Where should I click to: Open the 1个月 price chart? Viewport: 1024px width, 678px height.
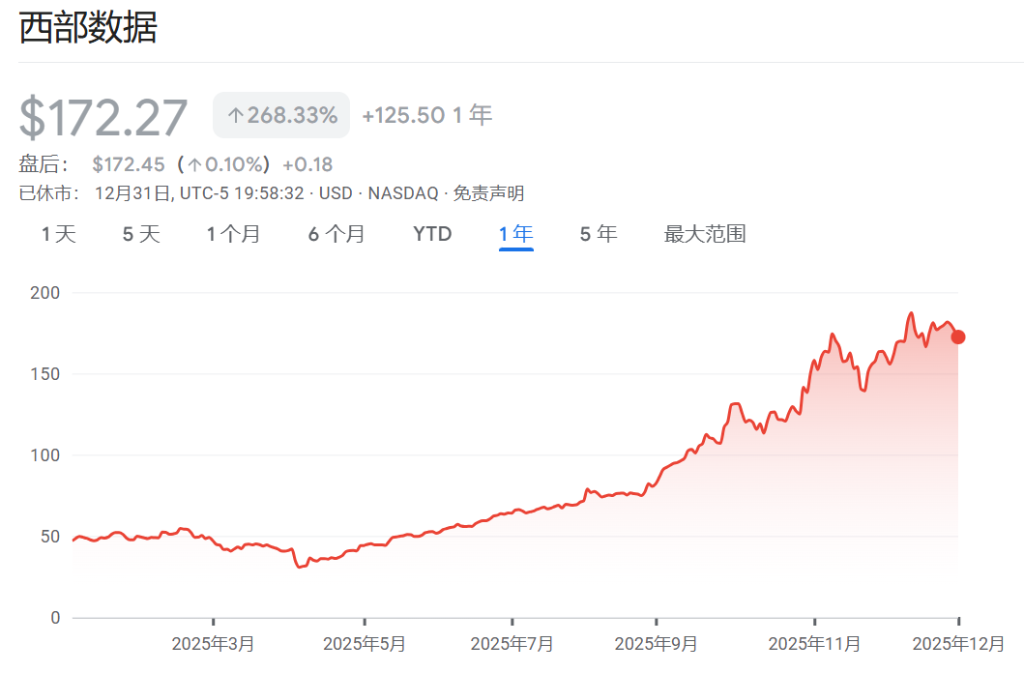click(234, 233)
